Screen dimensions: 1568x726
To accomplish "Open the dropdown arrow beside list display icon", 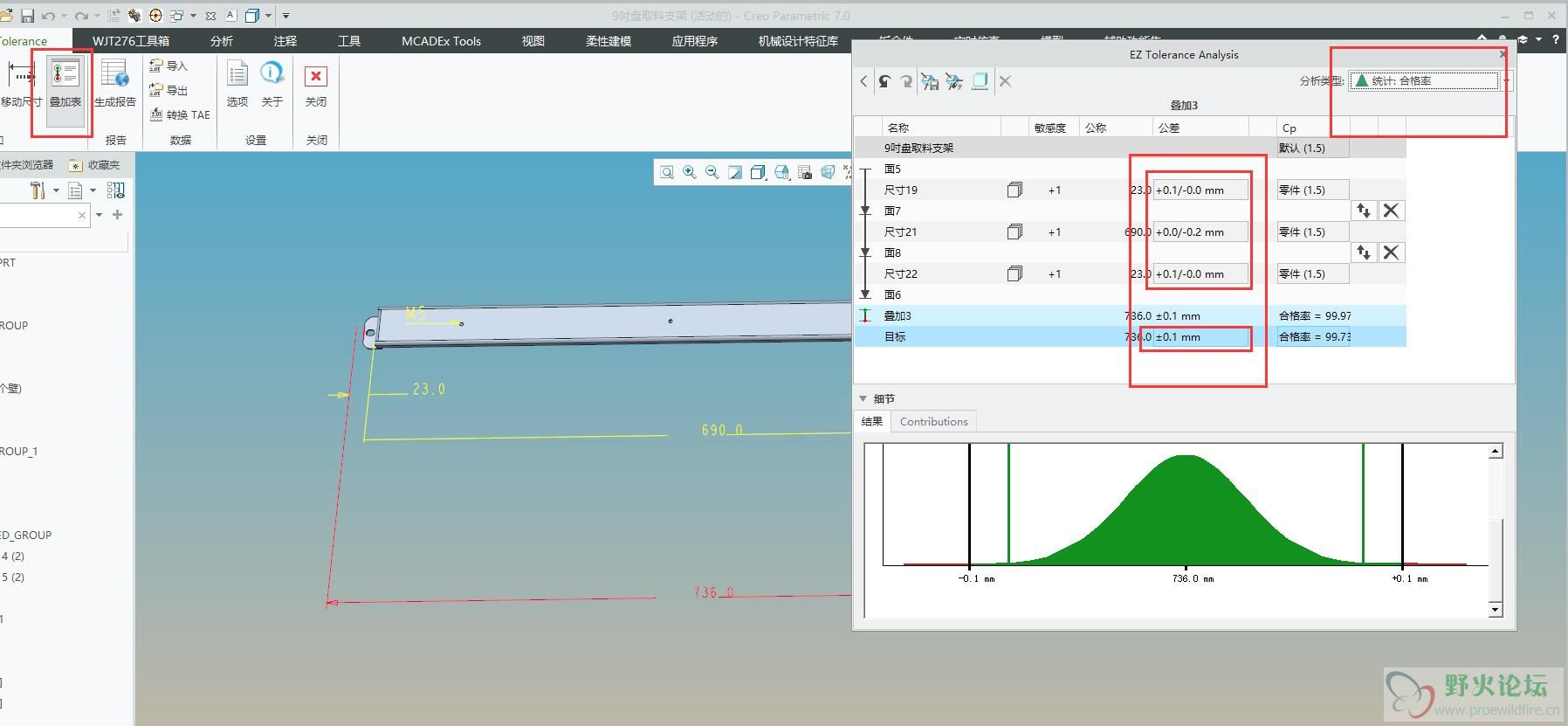I will pos(93,190).
